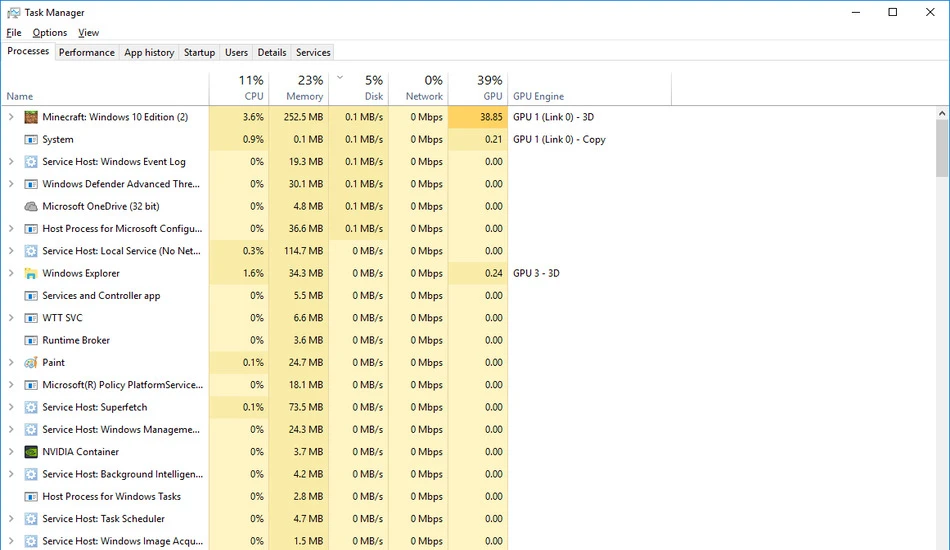Switch to the Performance tab
Viewport: 950px width, 550px height.
pyautogui.click(x=87, y=53)
